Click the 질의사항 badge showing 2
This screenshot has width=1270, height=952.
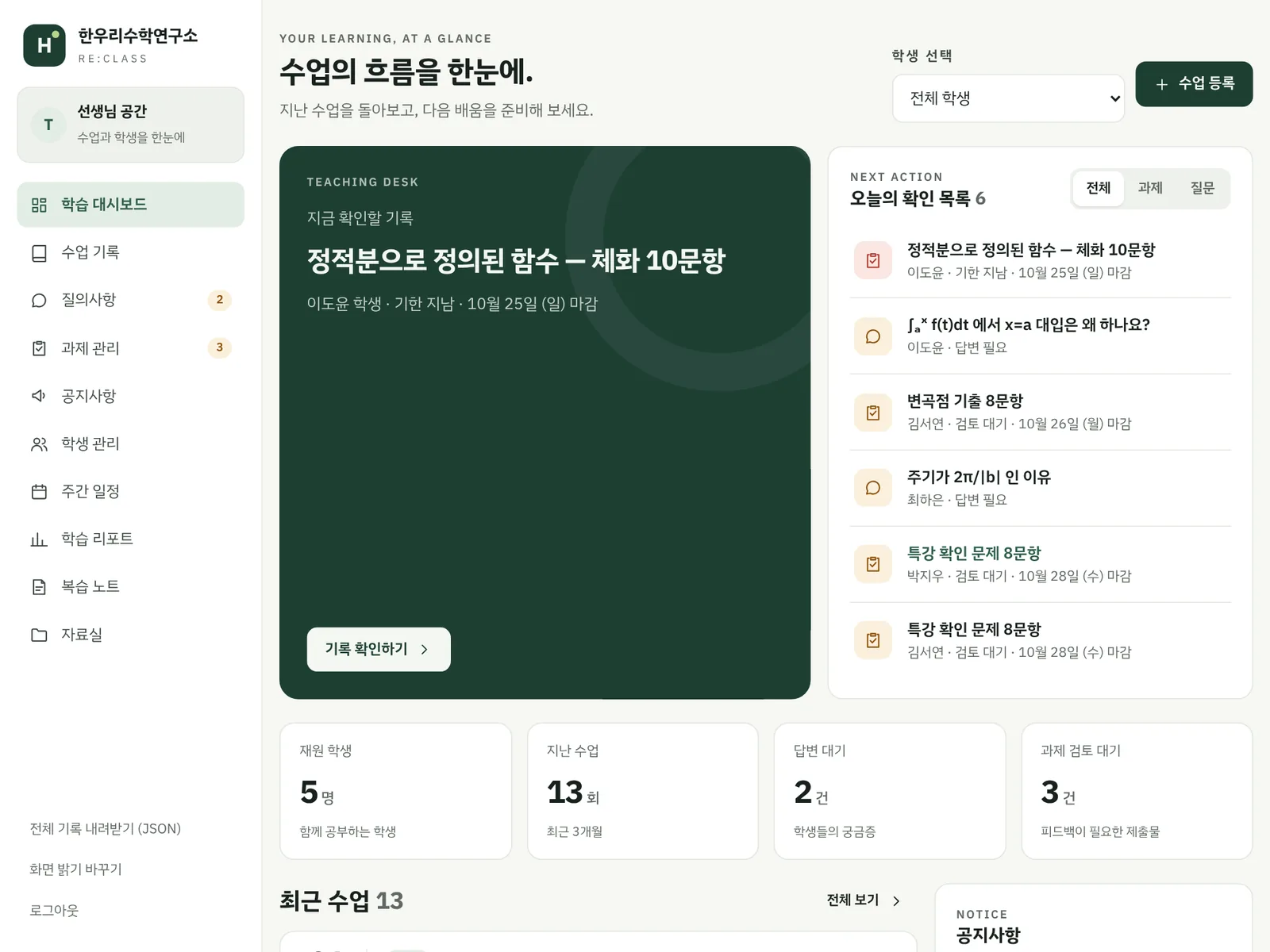pos(220,300)
